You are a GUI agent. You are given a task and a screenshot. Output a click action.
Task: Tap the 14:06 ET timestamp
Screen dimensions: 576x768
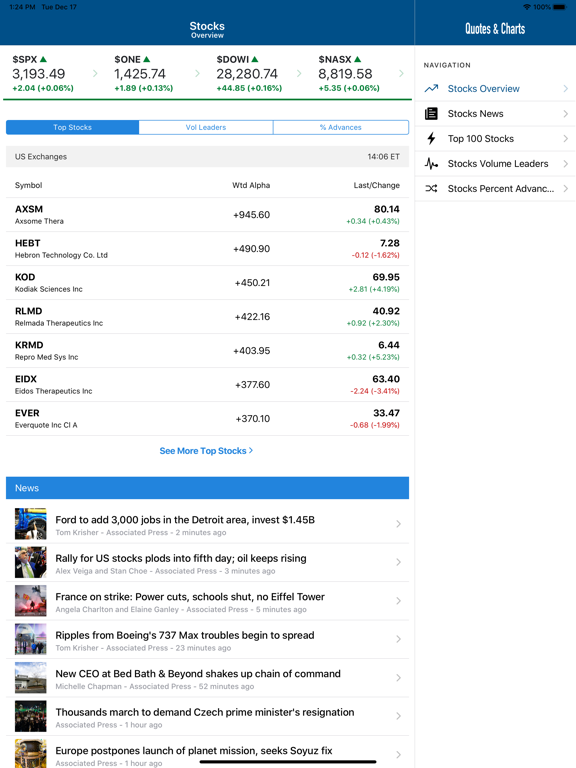(384, 157)
